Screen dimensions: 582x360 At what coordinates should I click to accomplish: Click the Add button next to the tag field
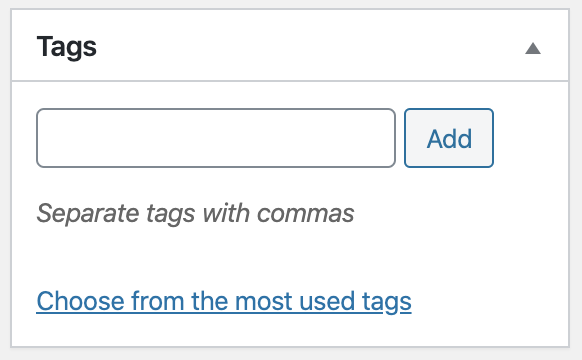pyautogui.click(x=449, y=138)
